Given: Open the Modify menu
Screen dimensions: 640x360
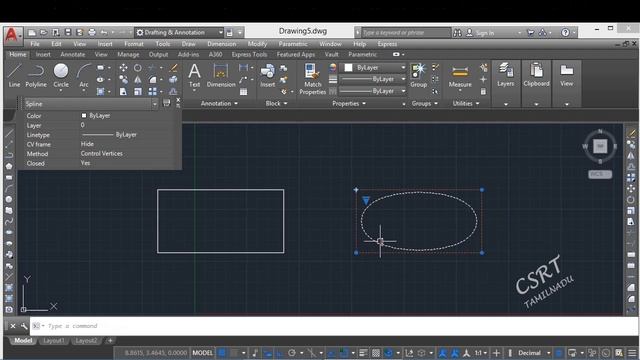Looking at the screenshot, I should pos(257,44).
